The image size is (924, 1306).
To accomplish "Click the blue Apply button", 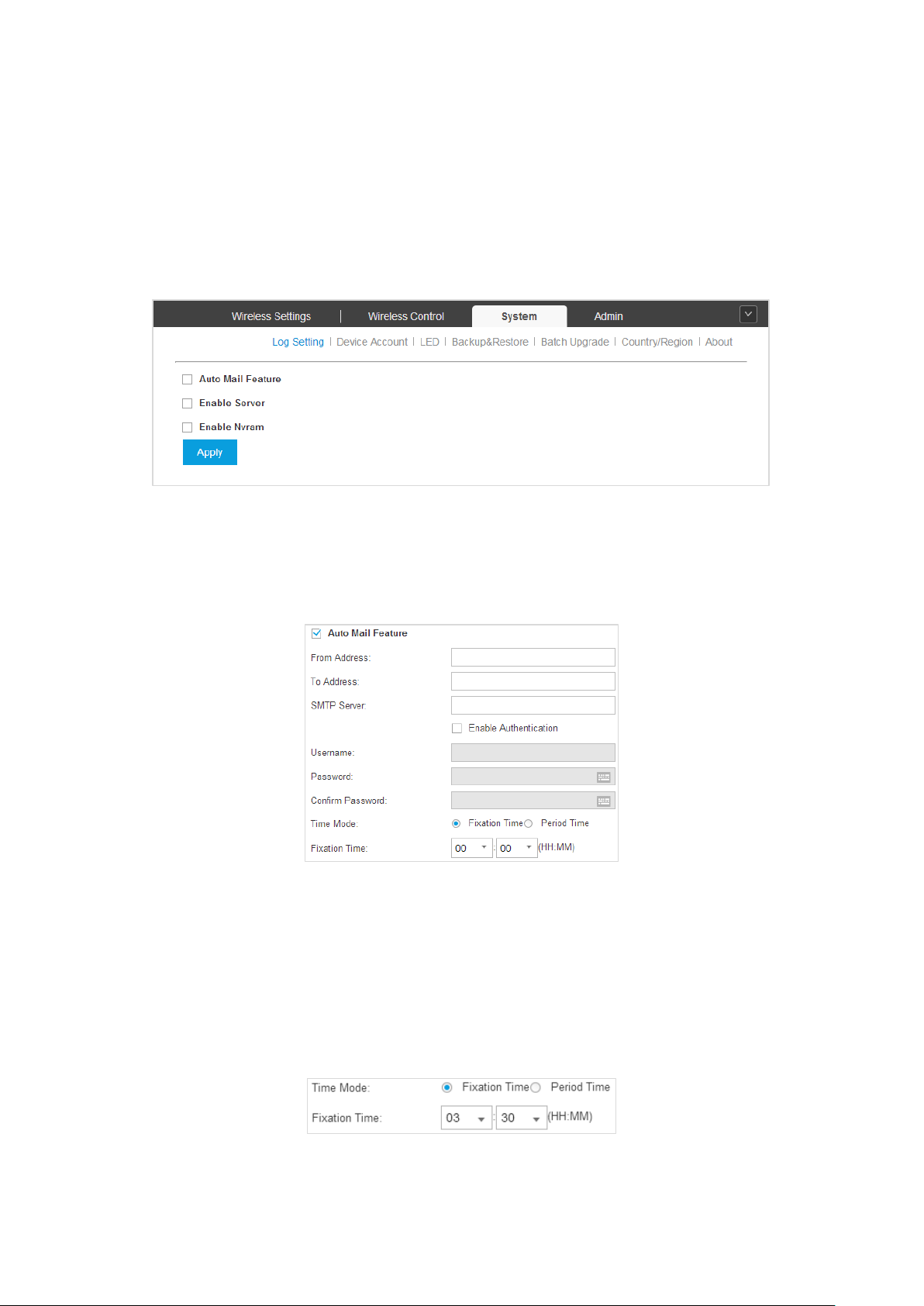I will (x=210, y=453).
